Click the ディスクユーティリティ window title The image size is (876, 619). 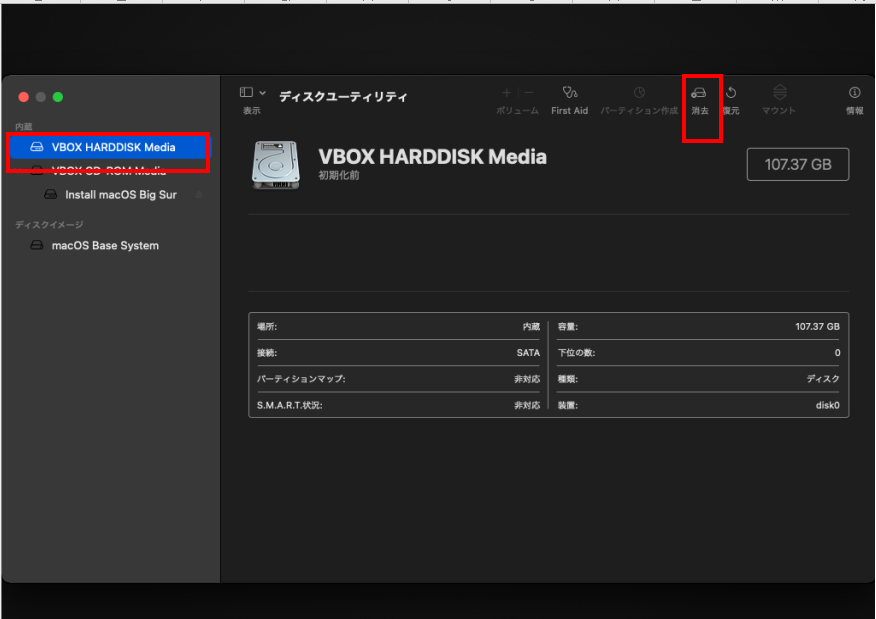(343, 97)
